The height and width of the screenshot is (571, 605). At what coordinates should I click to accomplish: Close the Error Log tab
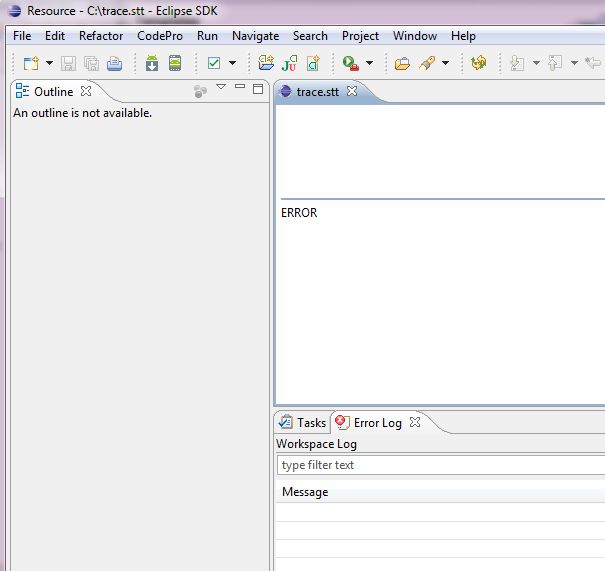tap(415, 422)
